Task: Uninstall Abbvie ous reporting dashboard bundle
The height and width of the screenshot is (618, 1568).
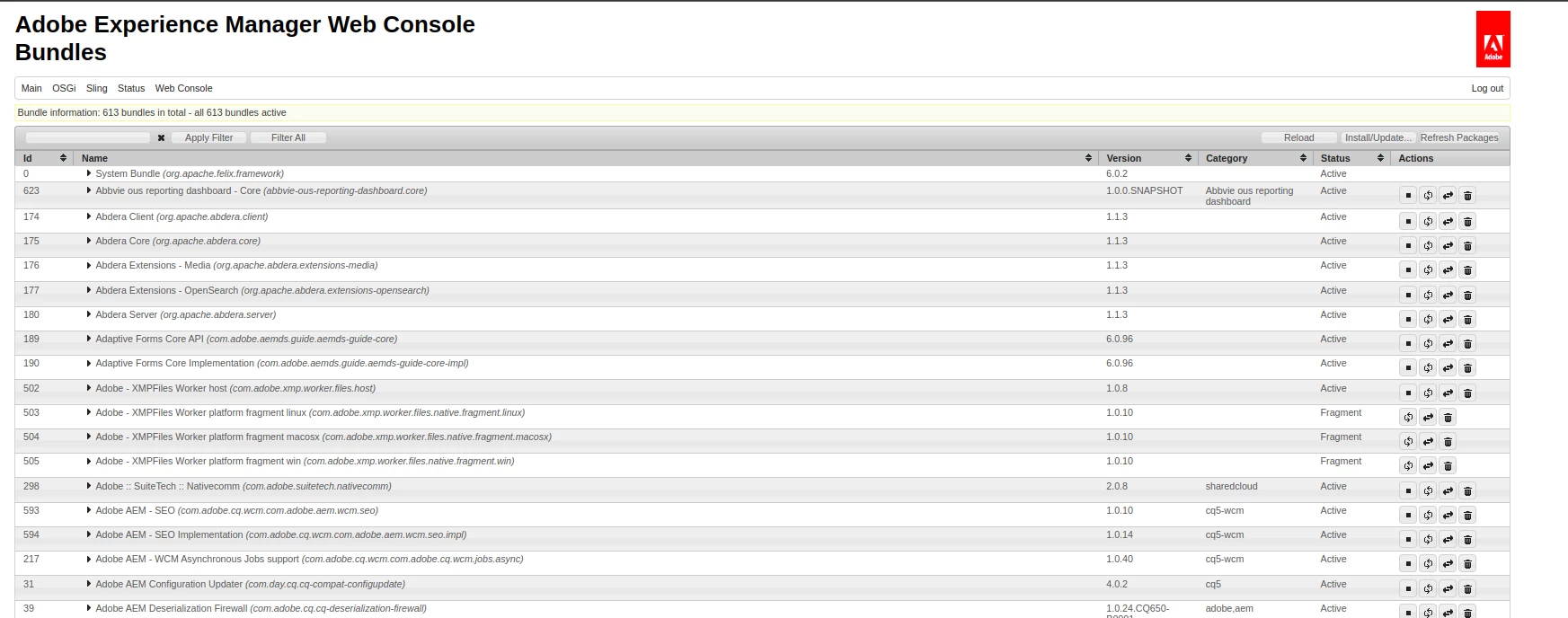Action: [x=1467, y=196]
